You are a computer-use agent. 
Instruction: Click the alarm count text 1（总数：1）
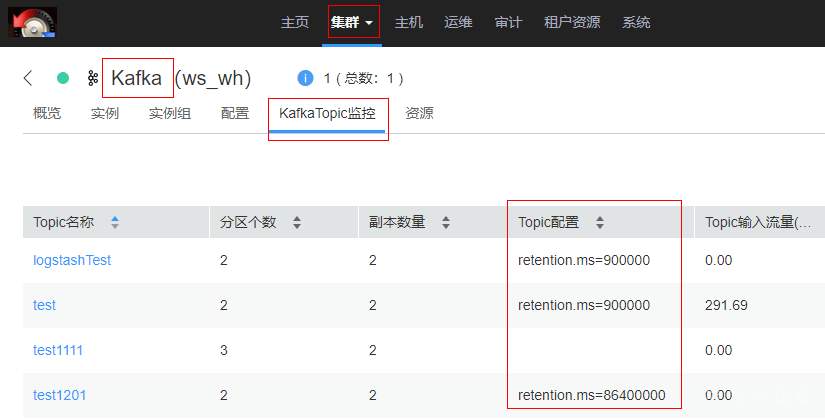click(x=364, y=78)
